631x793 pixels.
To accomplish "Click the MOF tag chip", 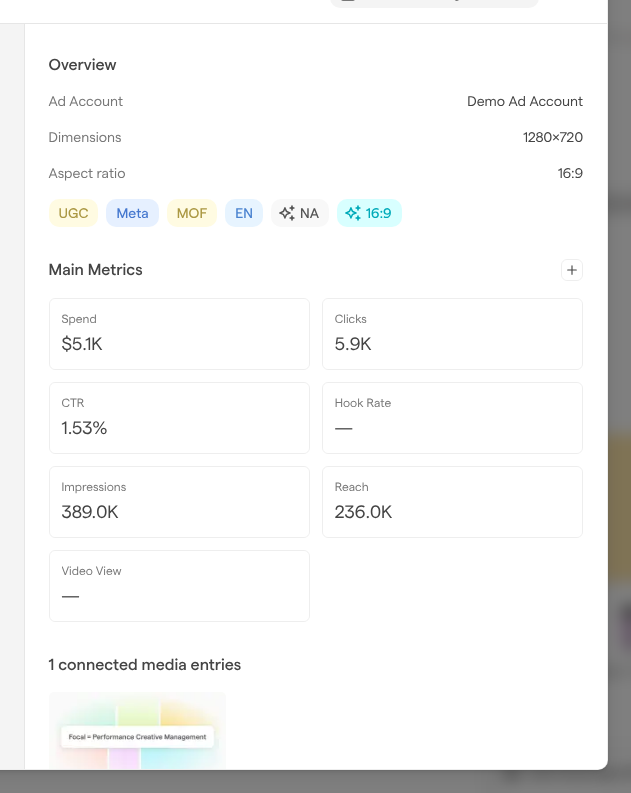I will (x=192, y=213).
